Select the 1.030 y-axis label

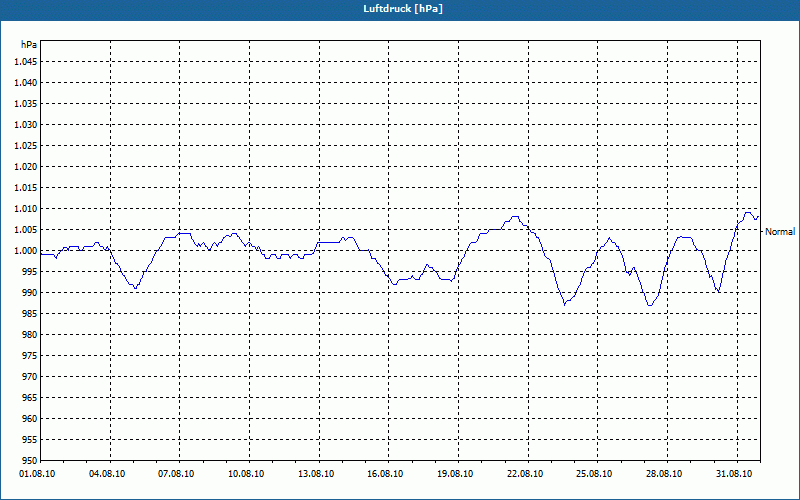point(26,124)
